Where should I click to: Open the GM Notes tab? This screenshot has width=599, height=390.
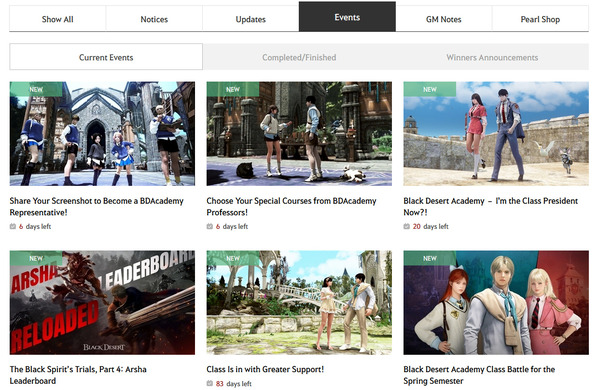pyautogui.click(x=444, y=19)
